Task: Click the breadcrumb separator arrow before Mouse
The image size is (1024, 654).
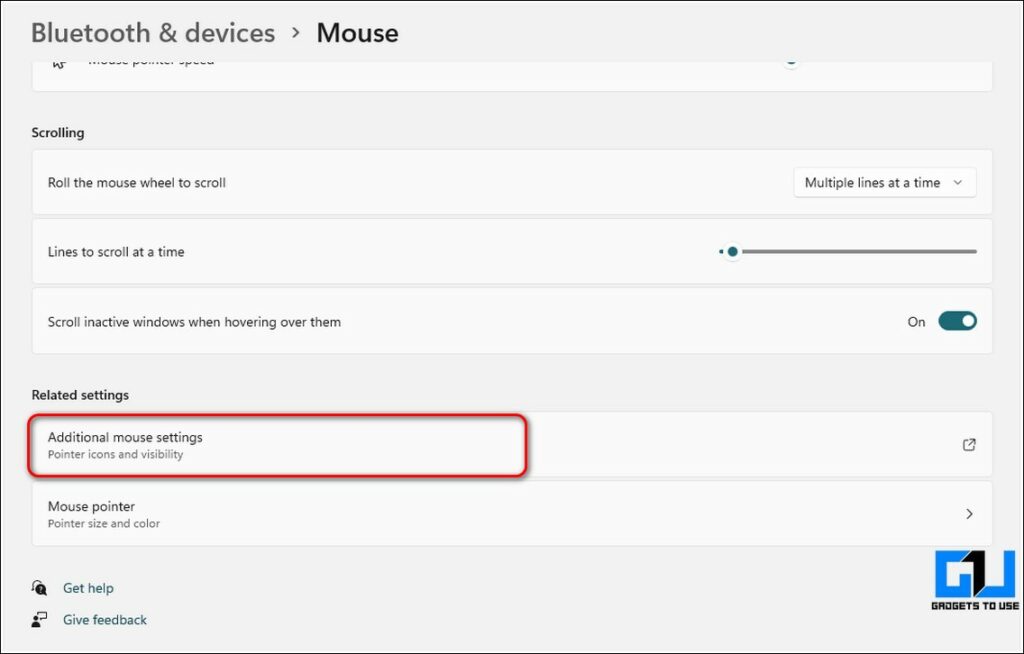Action: [x=295, y=32]
